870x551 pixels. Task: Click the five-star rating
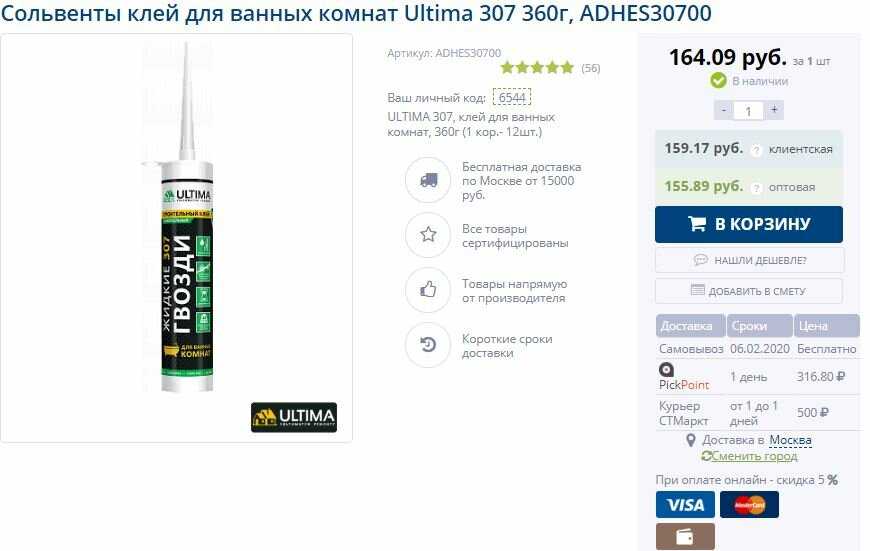pyautogui.click(x=537, y=68)
